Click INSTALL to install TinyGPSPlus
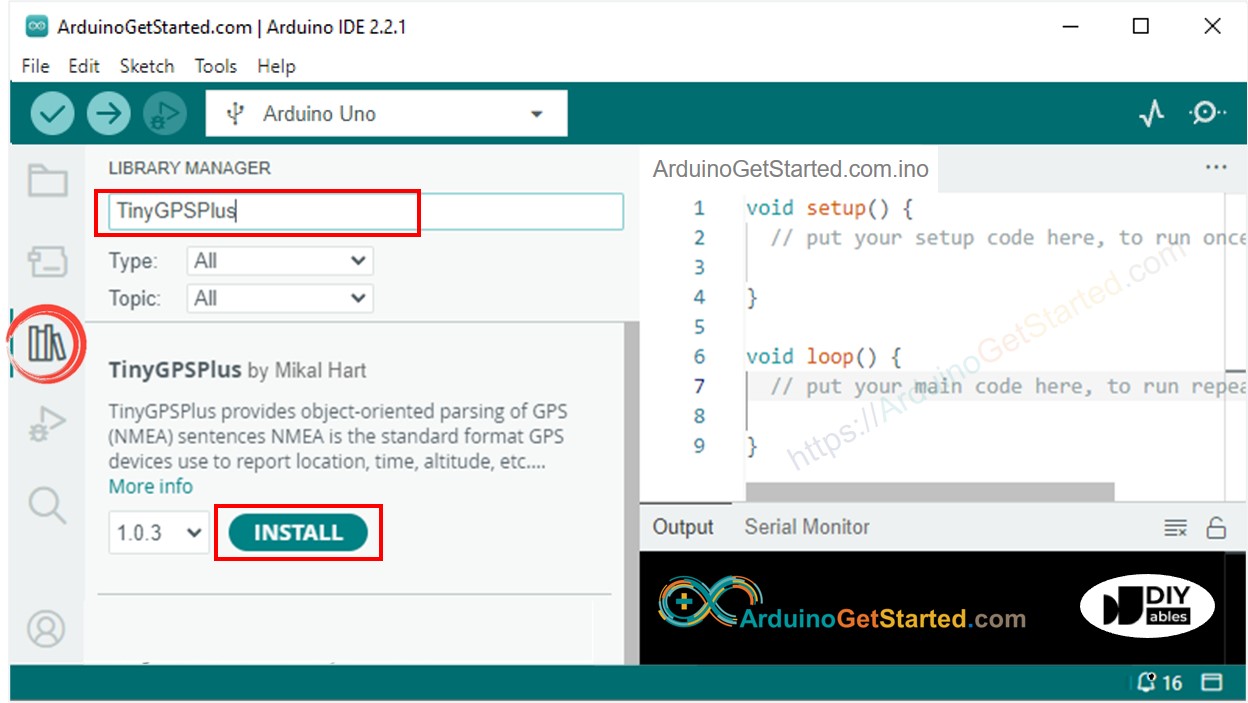Screen dimensions: 1248x703 pos(297,532)
